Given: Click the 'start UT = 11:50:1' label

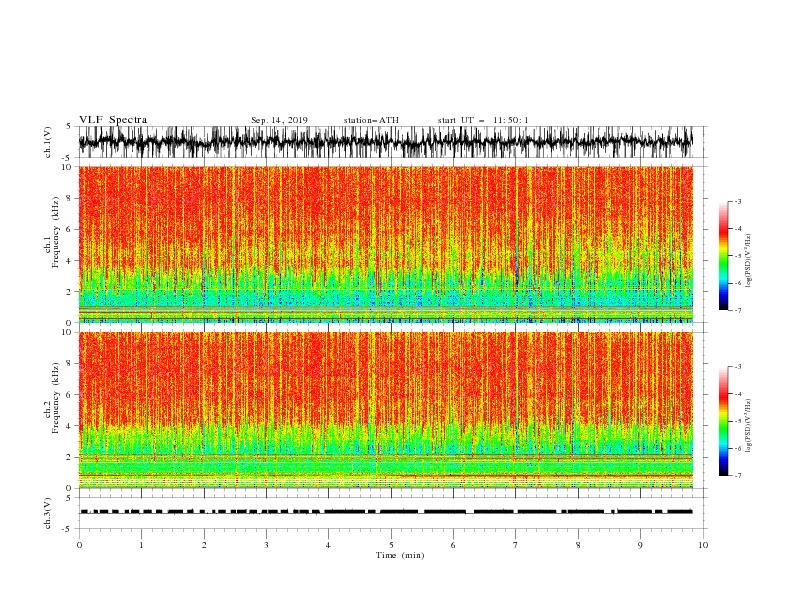Looking at the screenshot, I should 483,120.
